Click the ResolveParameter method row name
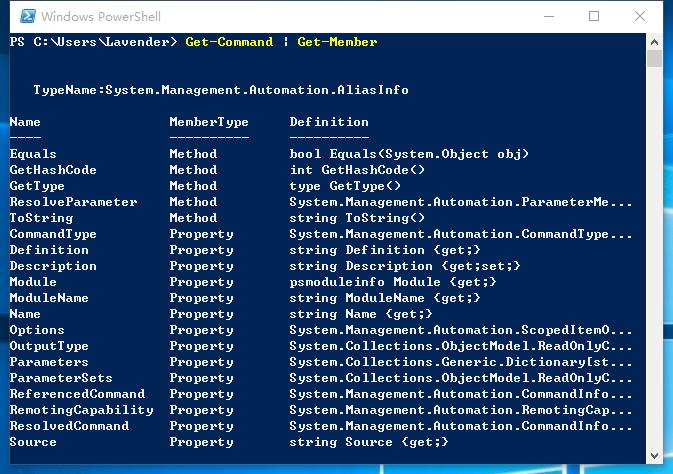Viewport: 673px width, 474px height. [x=73, y=202]
